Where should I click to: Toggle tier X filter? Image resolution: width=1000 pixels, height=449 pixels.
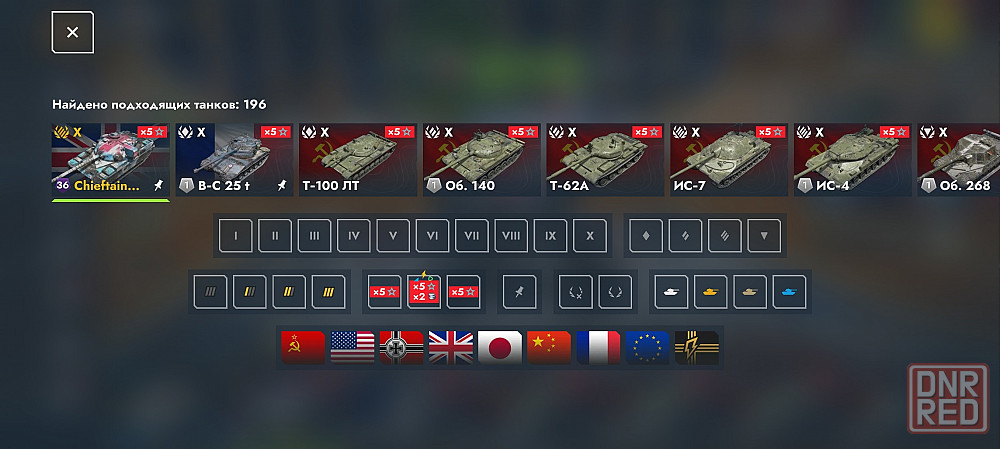point(590,236)
